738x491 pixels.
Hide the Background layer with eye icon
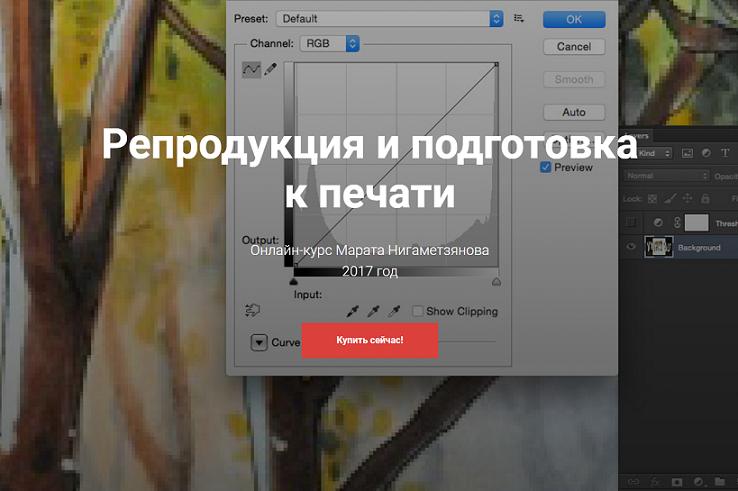(631, 247)
